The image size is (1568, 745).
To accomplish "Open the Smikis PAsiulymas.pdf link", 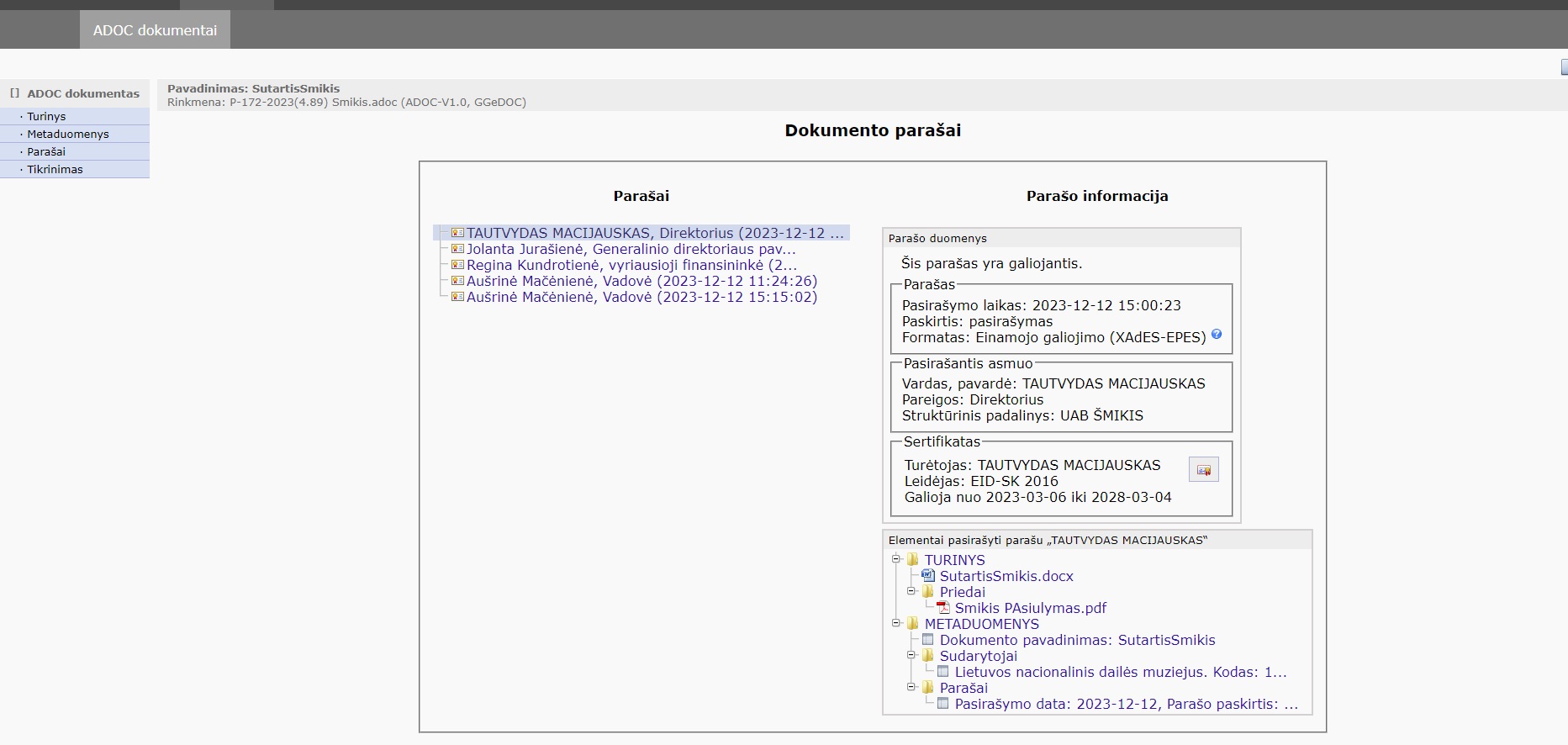I will click(1030, 608).
